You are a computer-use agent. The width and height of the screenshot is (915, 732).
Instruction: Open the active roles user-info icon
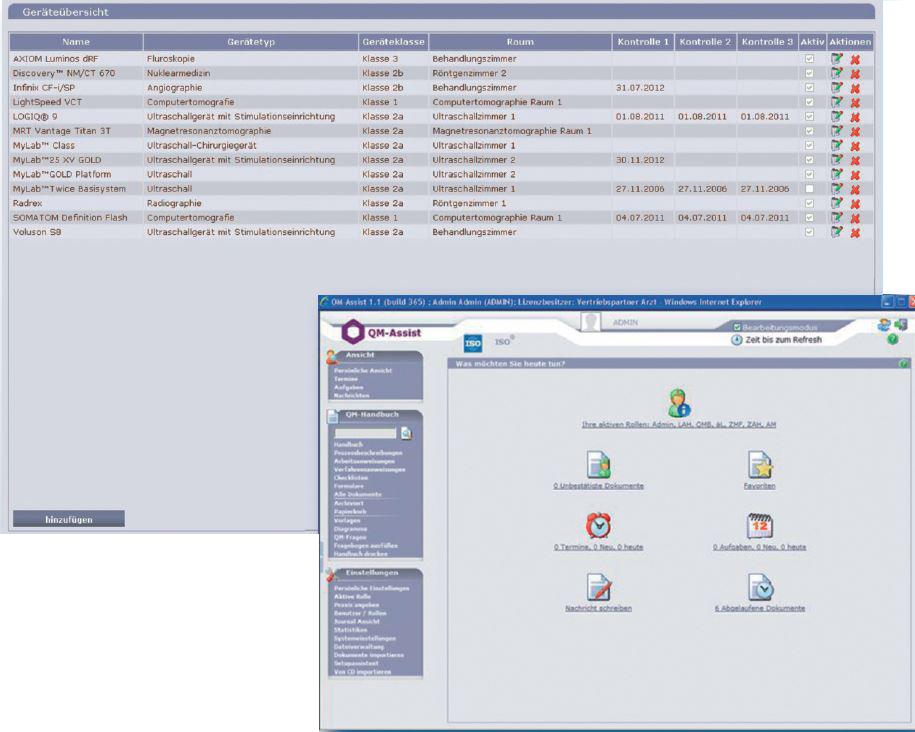pos(679,403)
